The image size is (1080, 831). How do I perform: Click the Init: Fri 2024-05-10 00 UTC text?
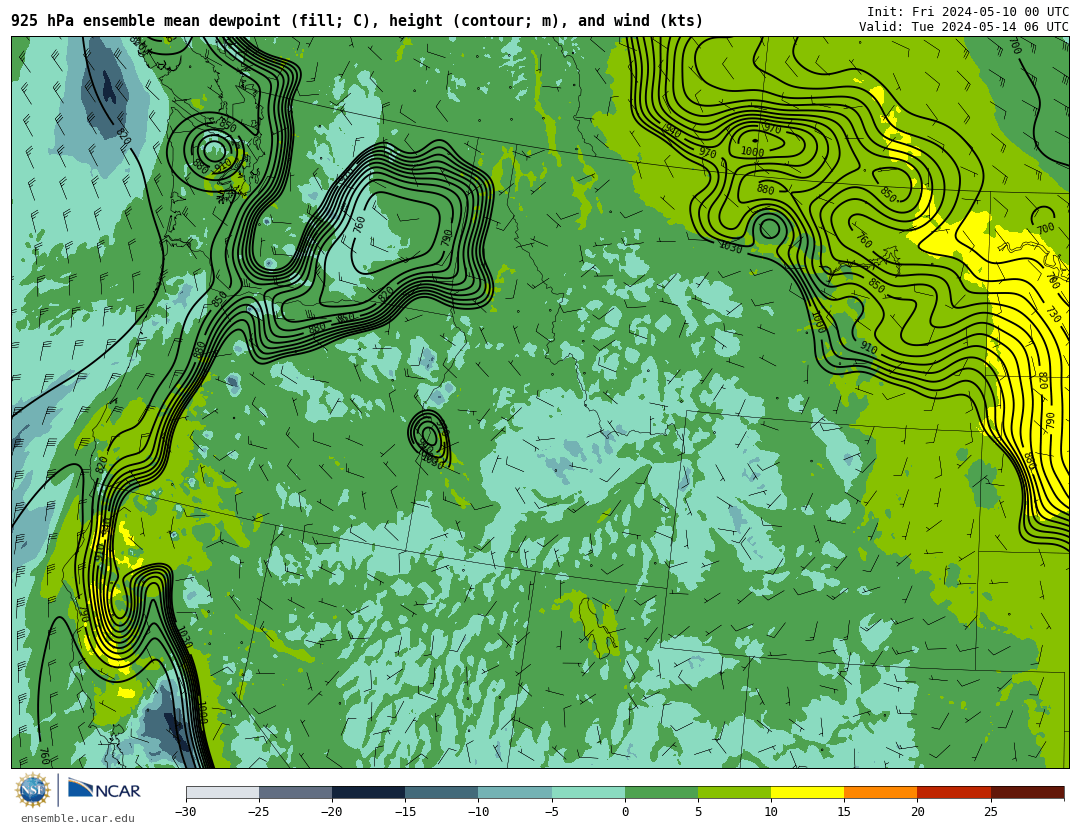click(x=967, y=12)
